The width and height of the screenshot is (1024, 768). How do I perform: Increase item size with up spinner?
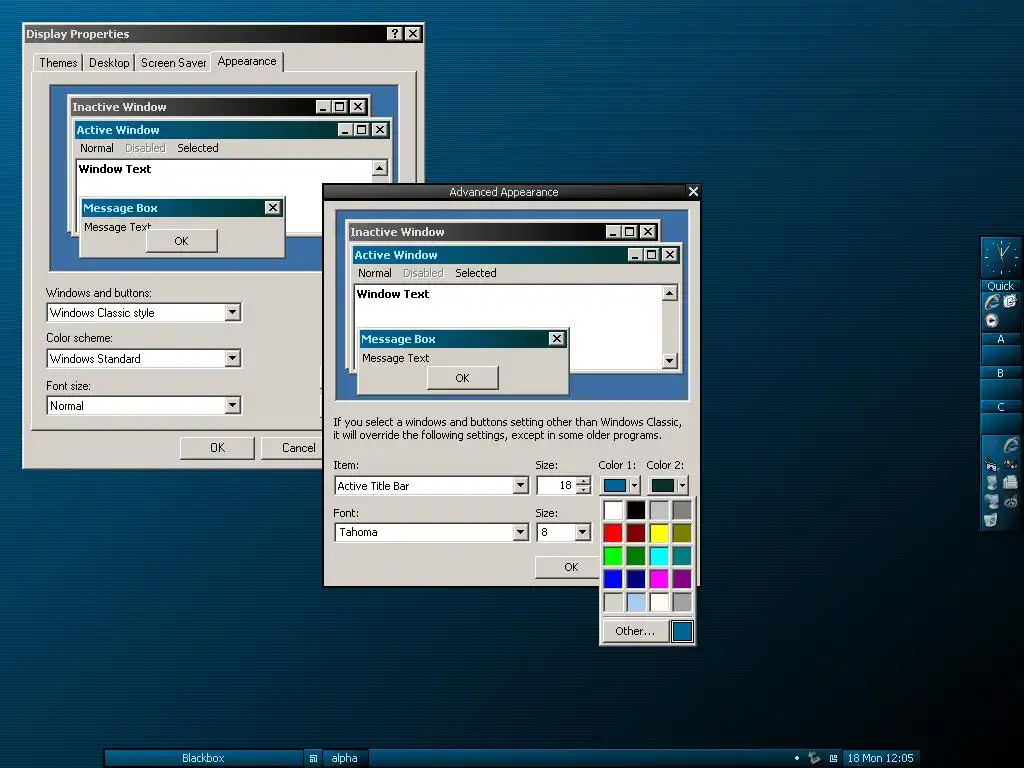click(584, 481)
